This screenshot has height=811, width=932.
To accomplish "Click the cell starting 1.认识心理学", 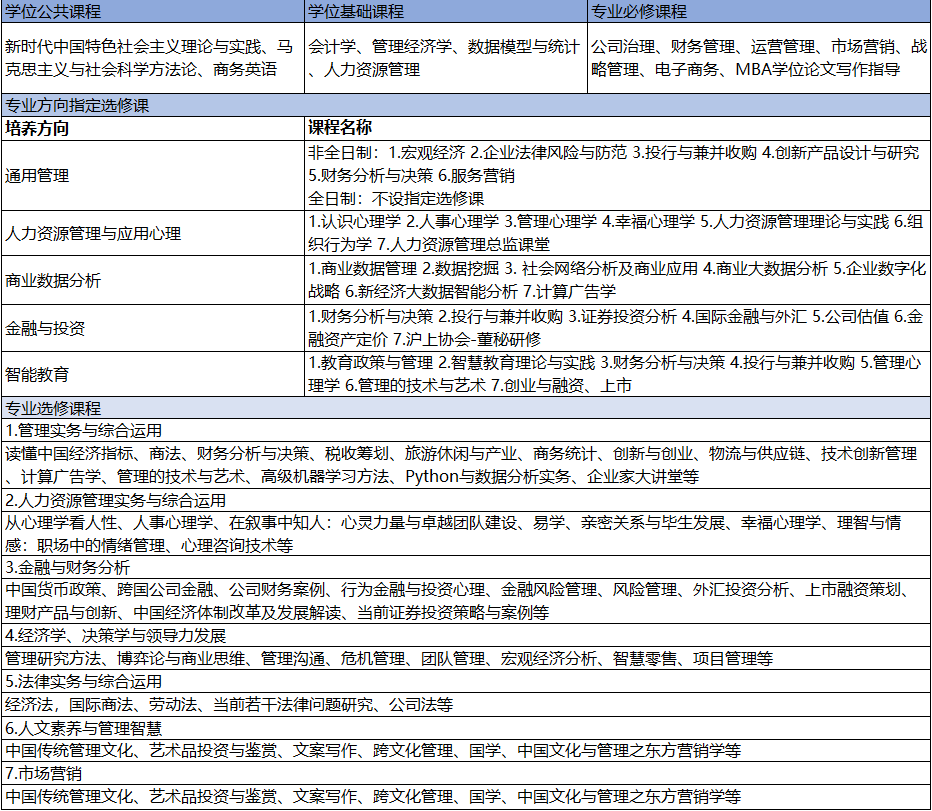I will [618, 233].
